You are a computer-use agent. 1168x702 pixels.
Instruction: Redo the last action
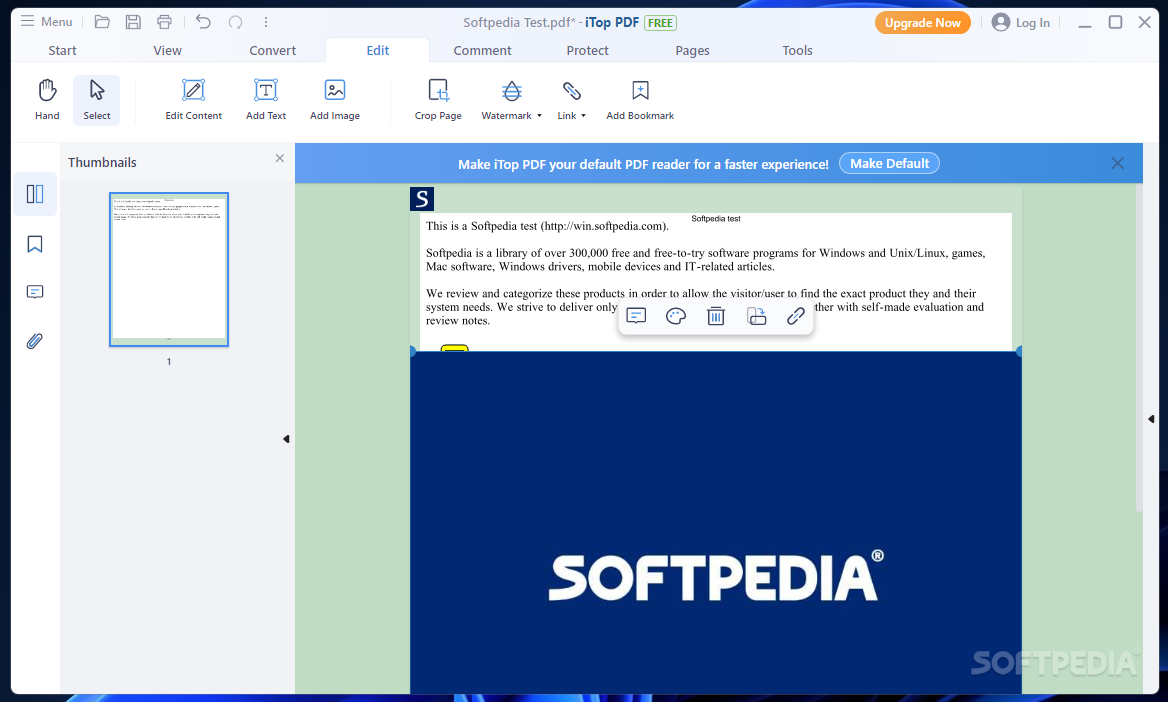[x=235, y=22]
